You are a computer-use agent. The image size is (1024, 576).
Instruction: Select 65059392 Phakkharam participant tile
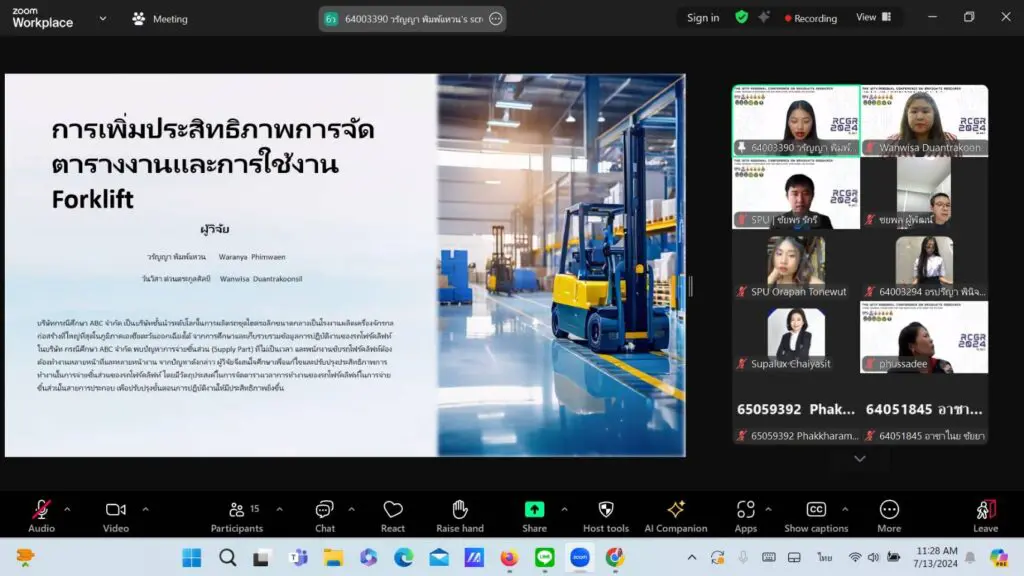795,409
